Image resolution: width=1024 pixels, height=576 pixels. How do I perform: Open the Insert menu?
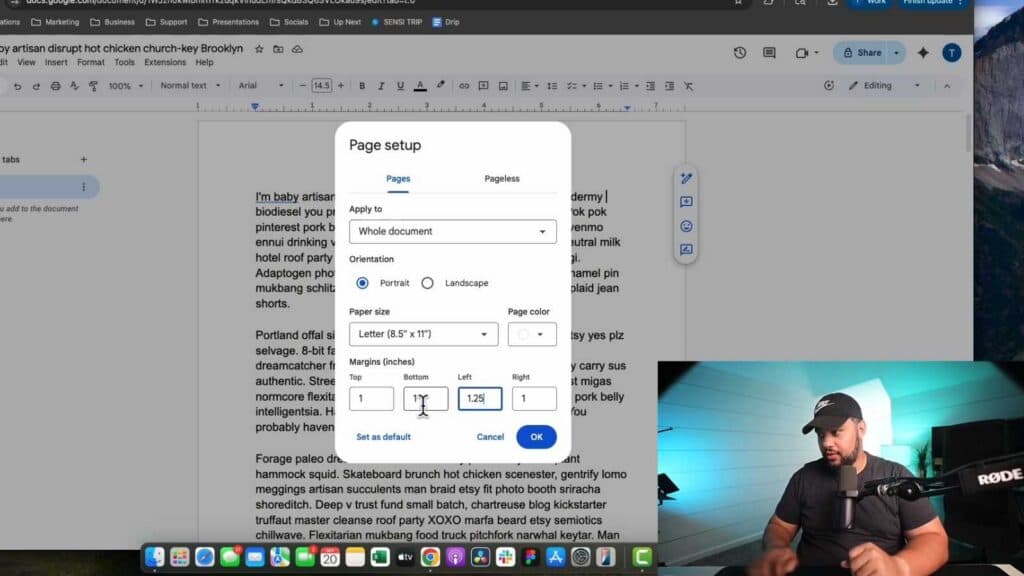[56, 62]
